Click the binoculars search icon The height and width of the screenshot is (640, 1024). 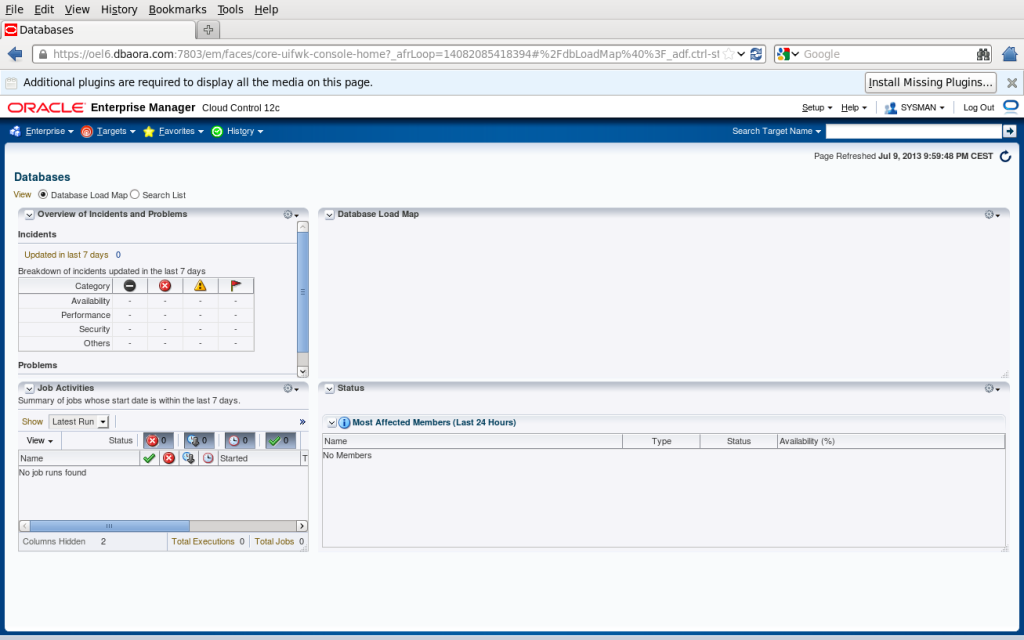tap(983, 54)
